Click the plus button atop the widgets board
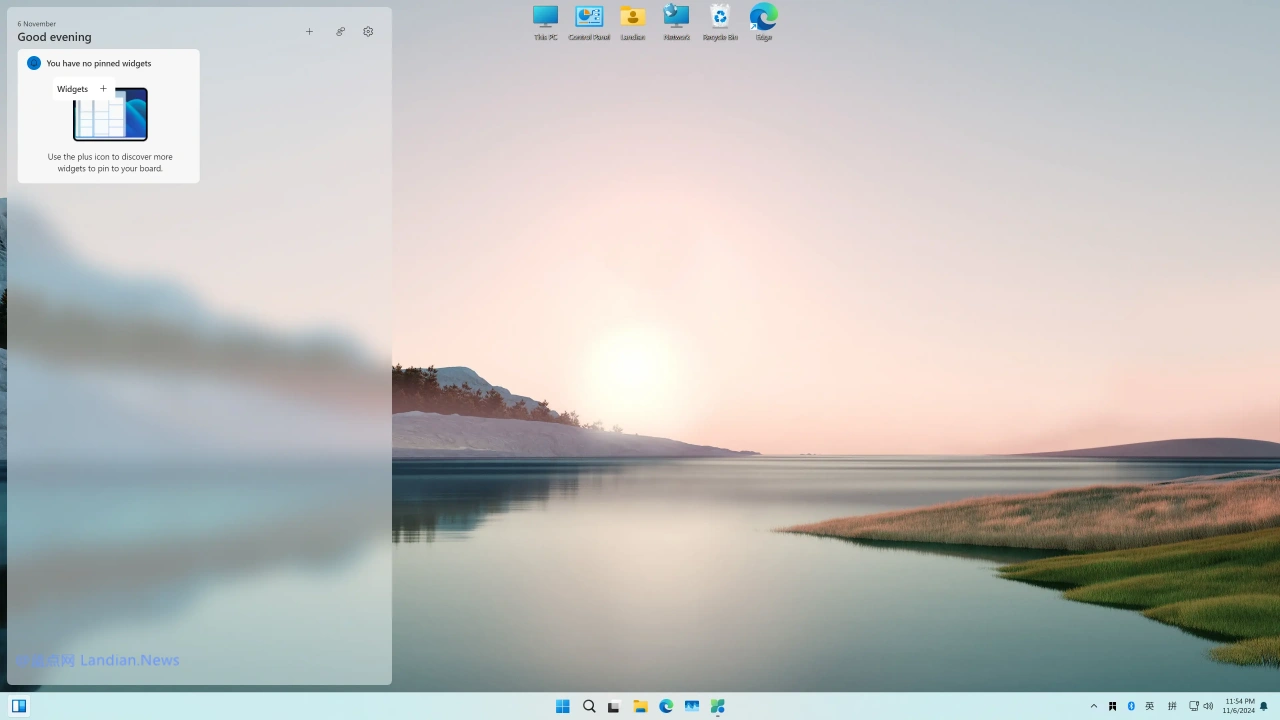The height and width of the screenshot is (720, 1280). coord(309,31)
